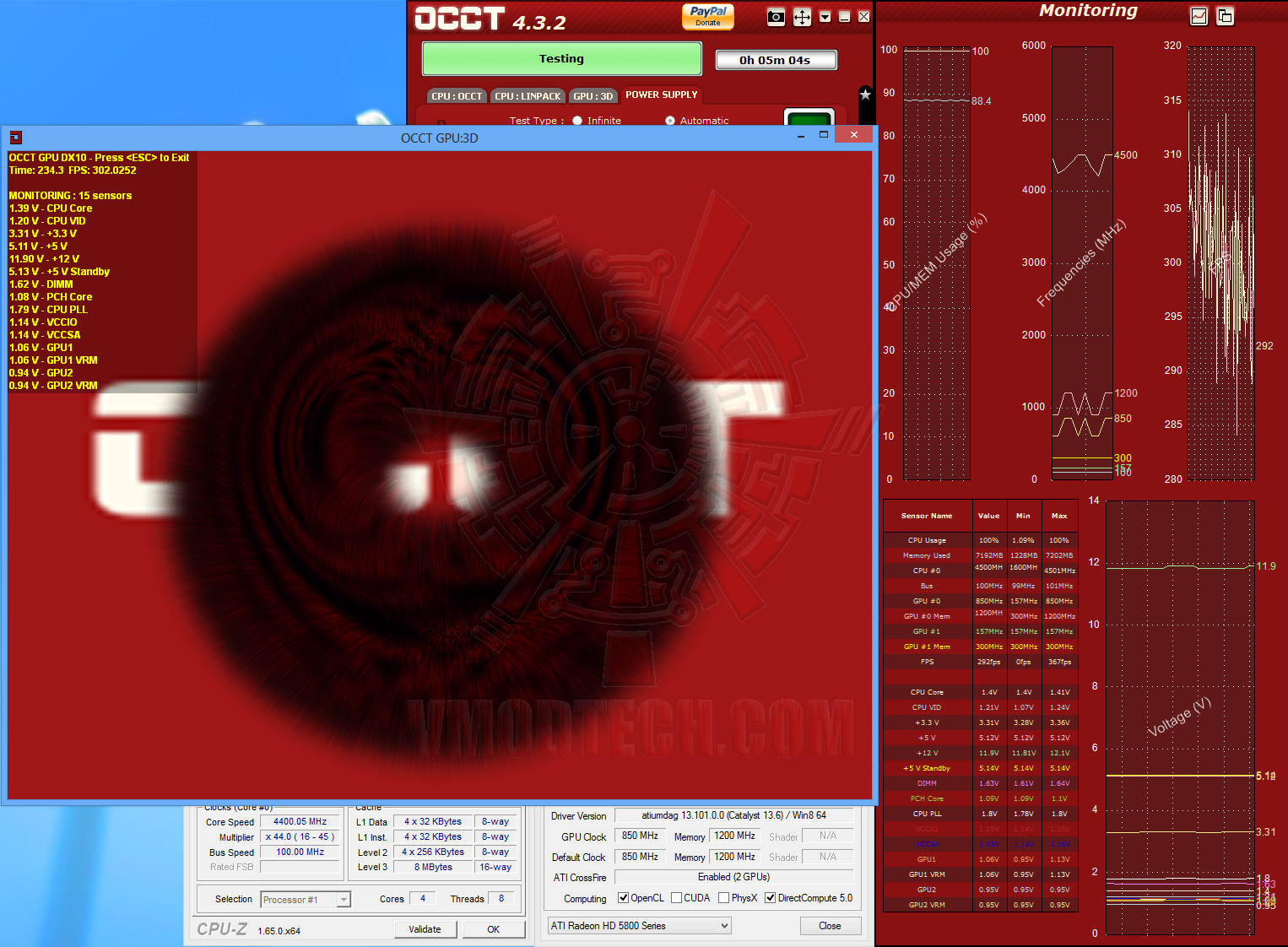
Task: Select the Infinite test type radio button
Action: (x=577, y=121)
